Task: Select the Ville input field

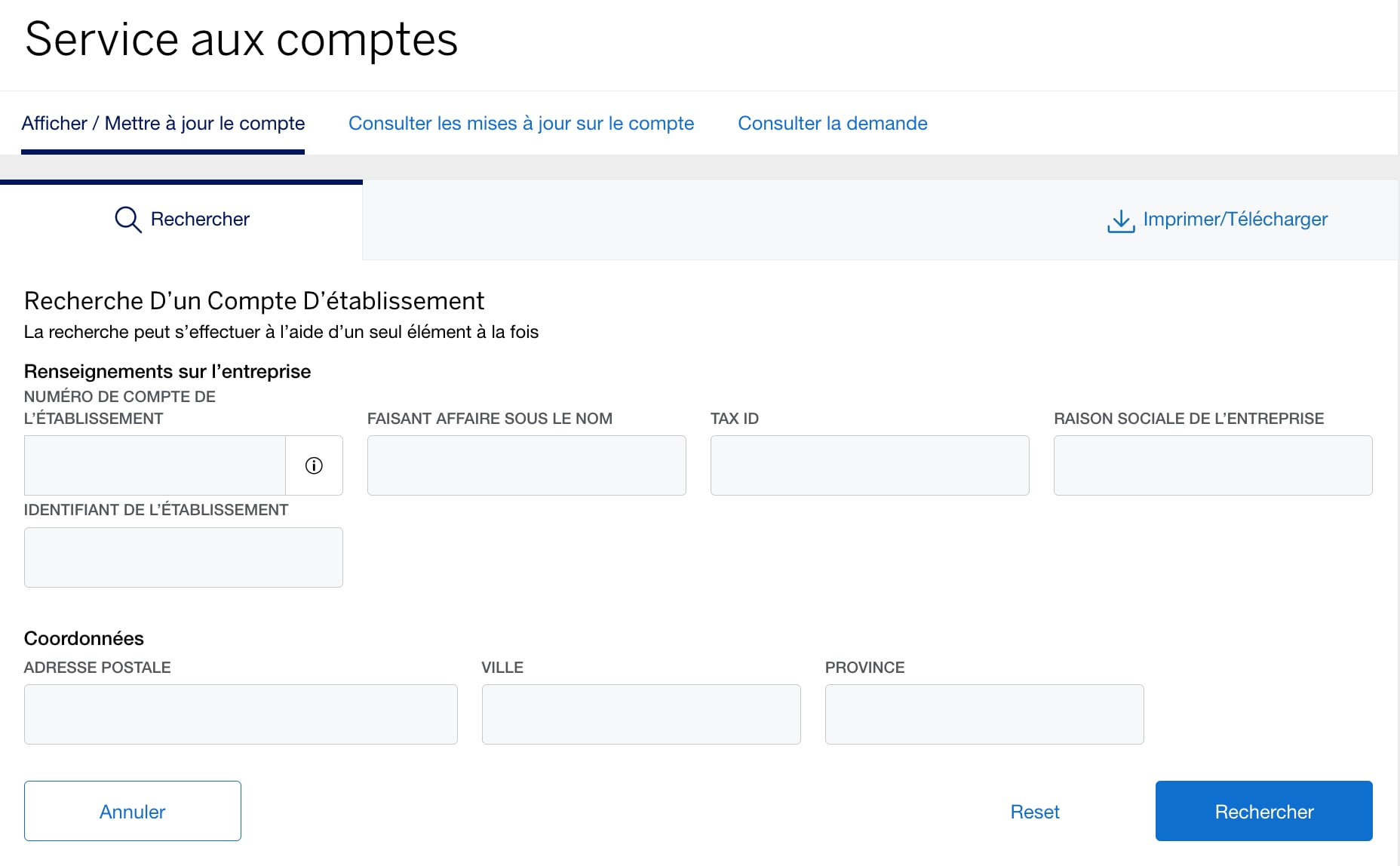Action: 640,714
